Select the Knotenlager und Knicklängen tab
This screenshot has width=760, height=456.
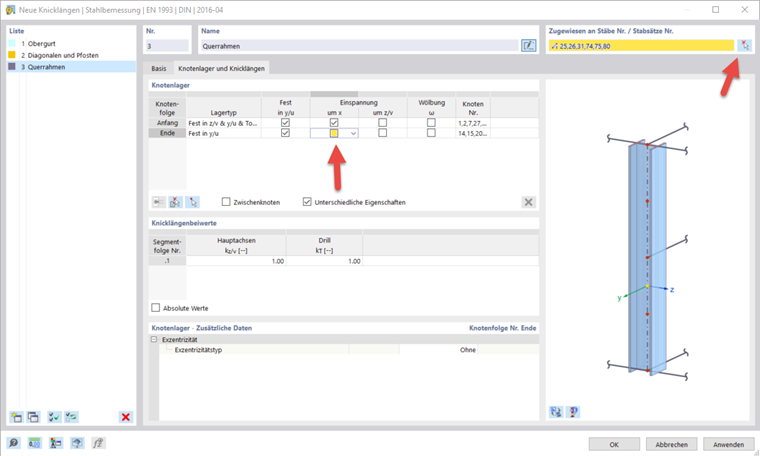(221, 68)
